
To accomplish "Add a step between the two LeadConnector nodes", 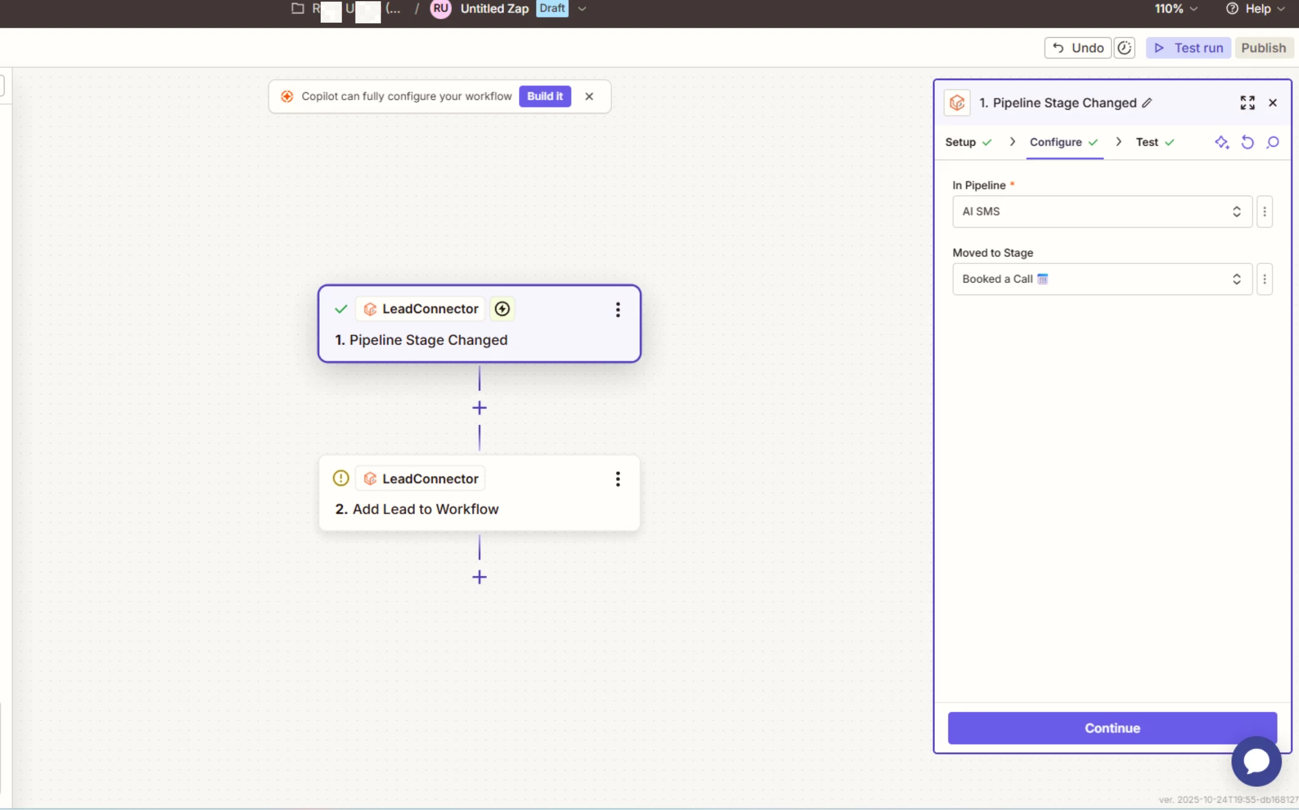I will coord(479,408).
